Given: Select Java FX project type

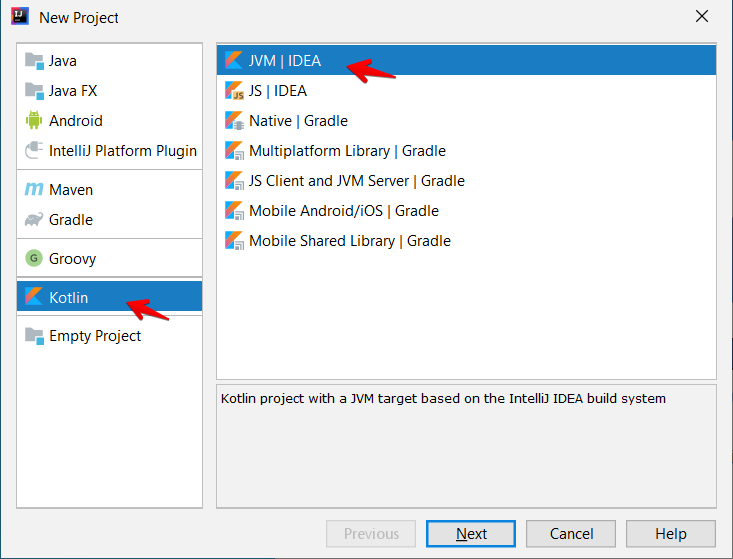Looking at the screenshot, I should pyautogui.click(x=73, y=90).
